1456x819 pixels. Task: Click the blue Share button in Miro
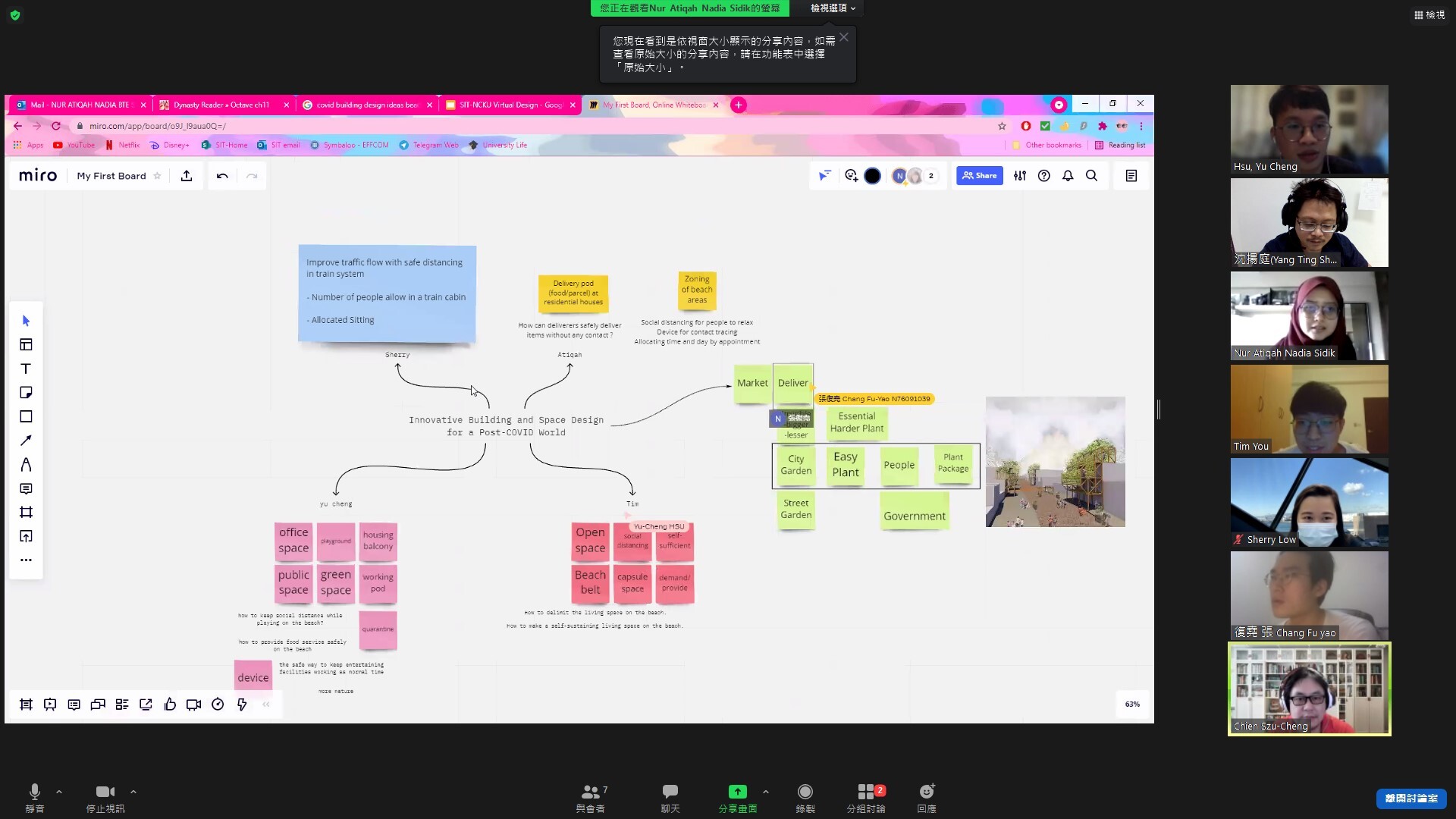point(979,176)
